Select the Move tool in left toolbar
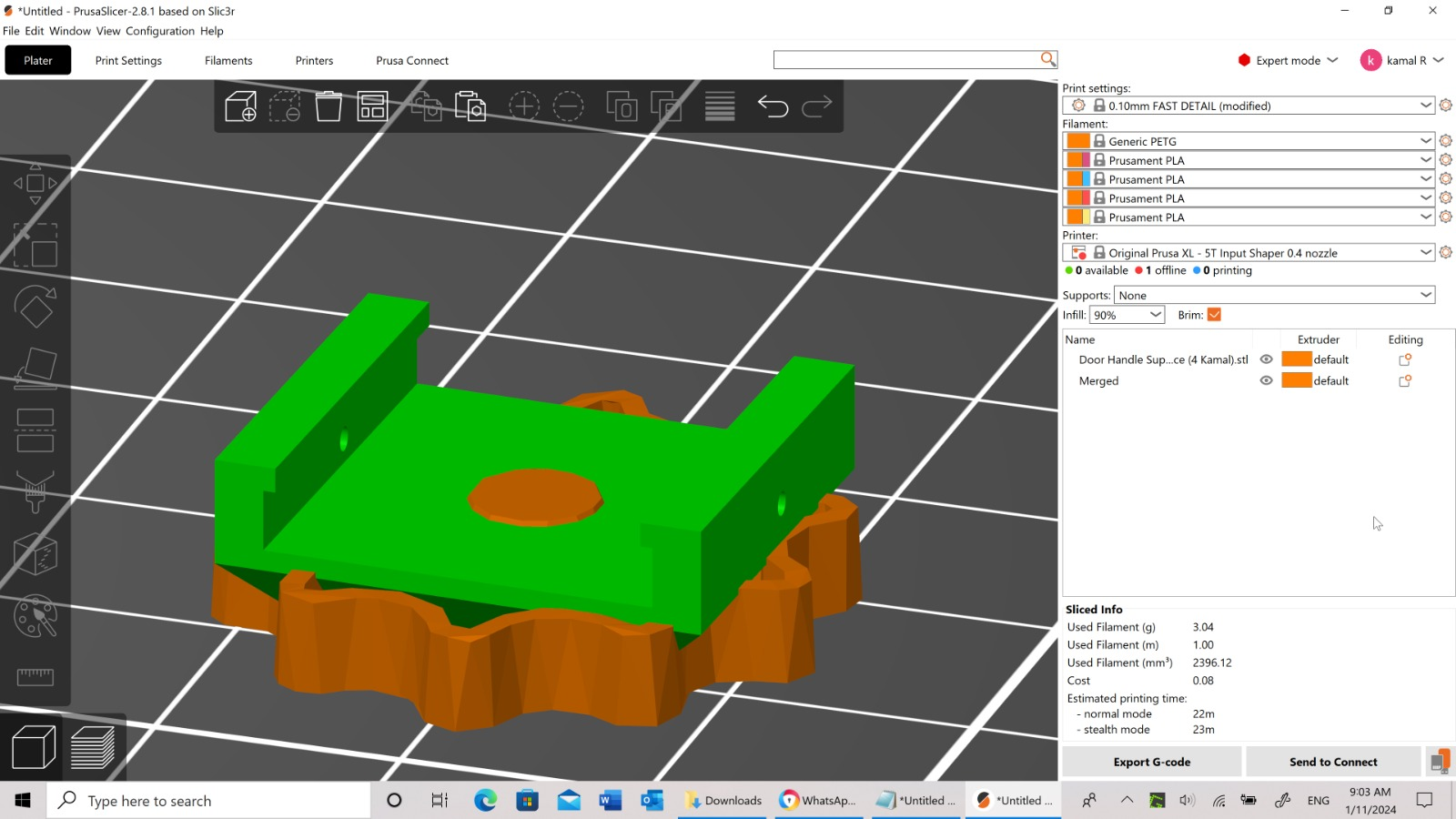The image size is (1456, 819). point(35,184)
